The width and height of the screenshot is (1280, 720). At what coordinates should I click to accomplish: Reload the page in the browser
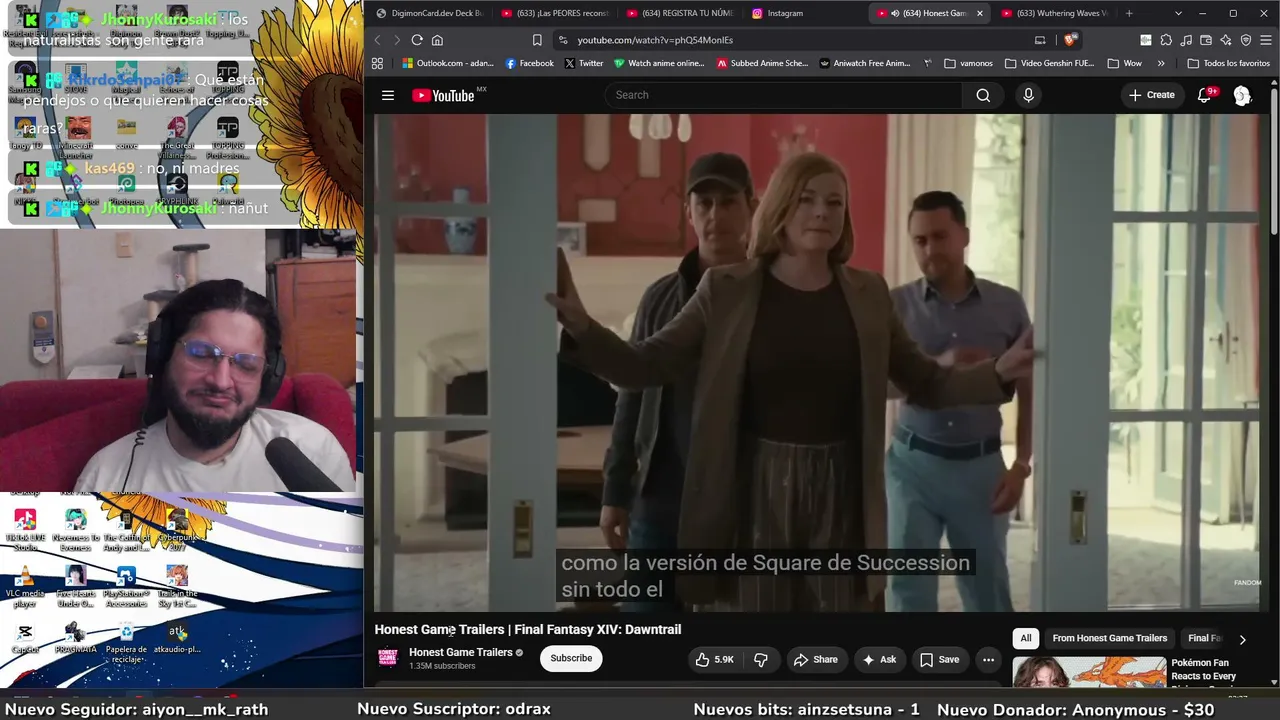(x=417, y=40)
